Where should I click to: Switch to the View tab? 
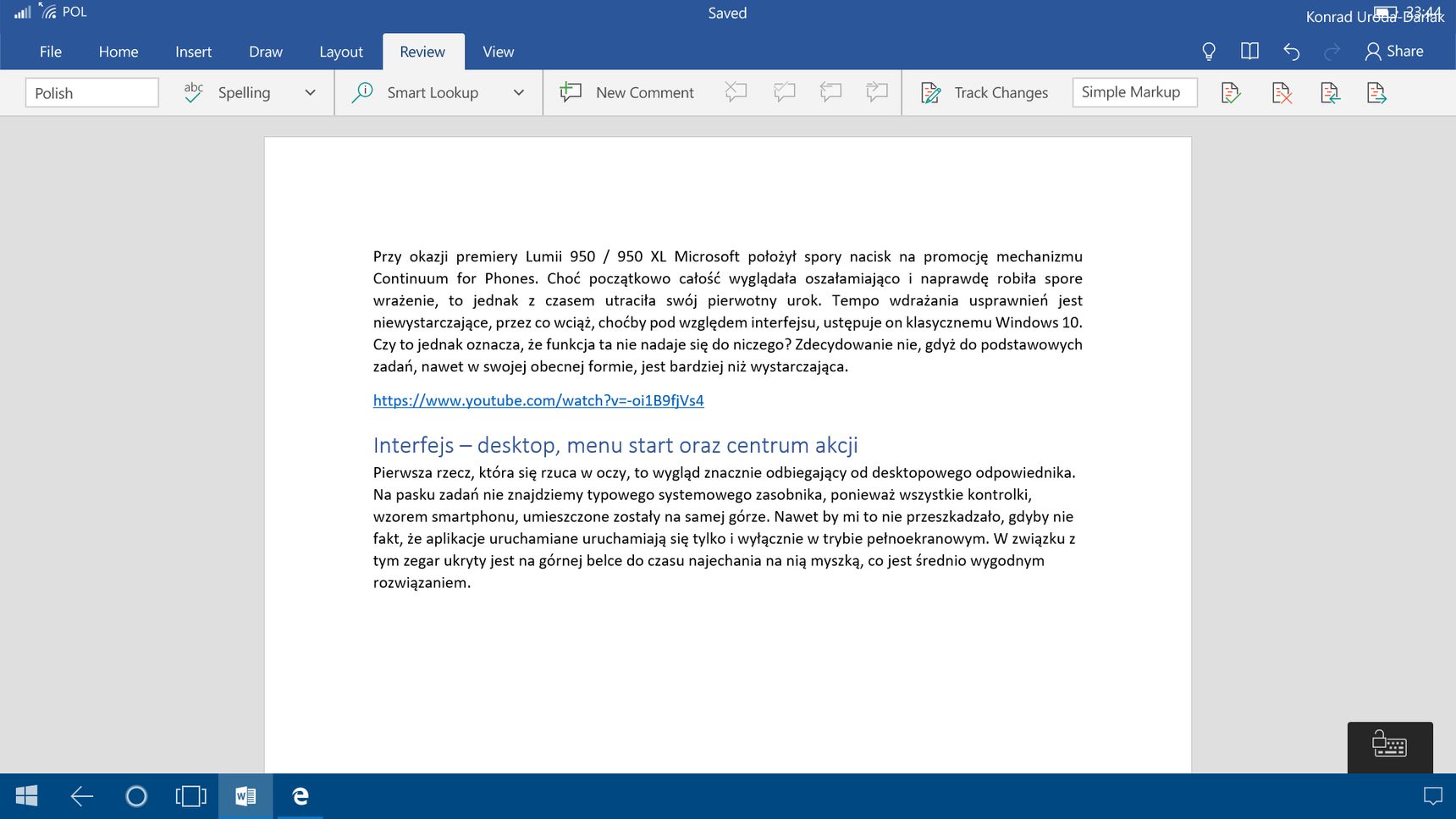(499, 52)
